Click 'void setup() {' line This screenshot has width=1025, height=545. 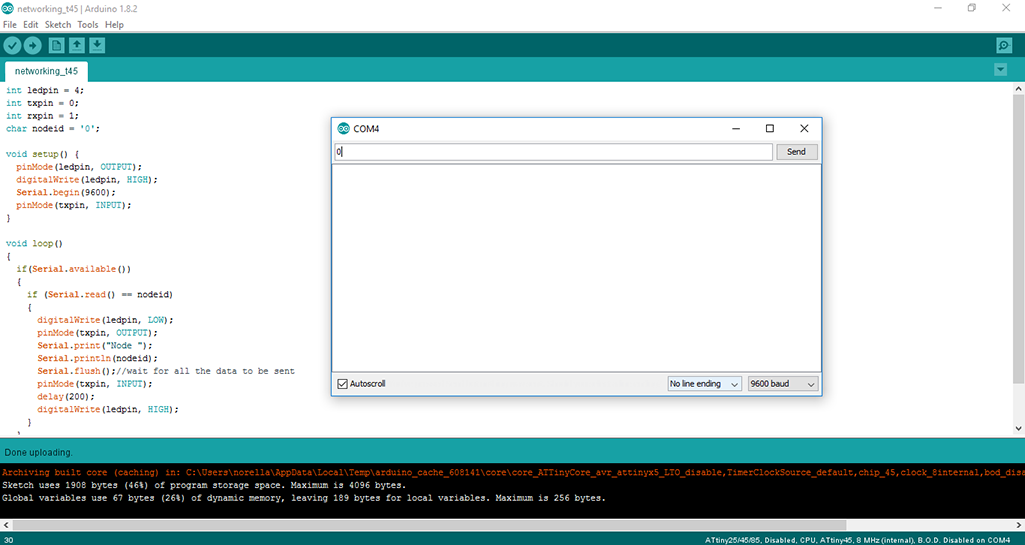[x=42, y=154]
